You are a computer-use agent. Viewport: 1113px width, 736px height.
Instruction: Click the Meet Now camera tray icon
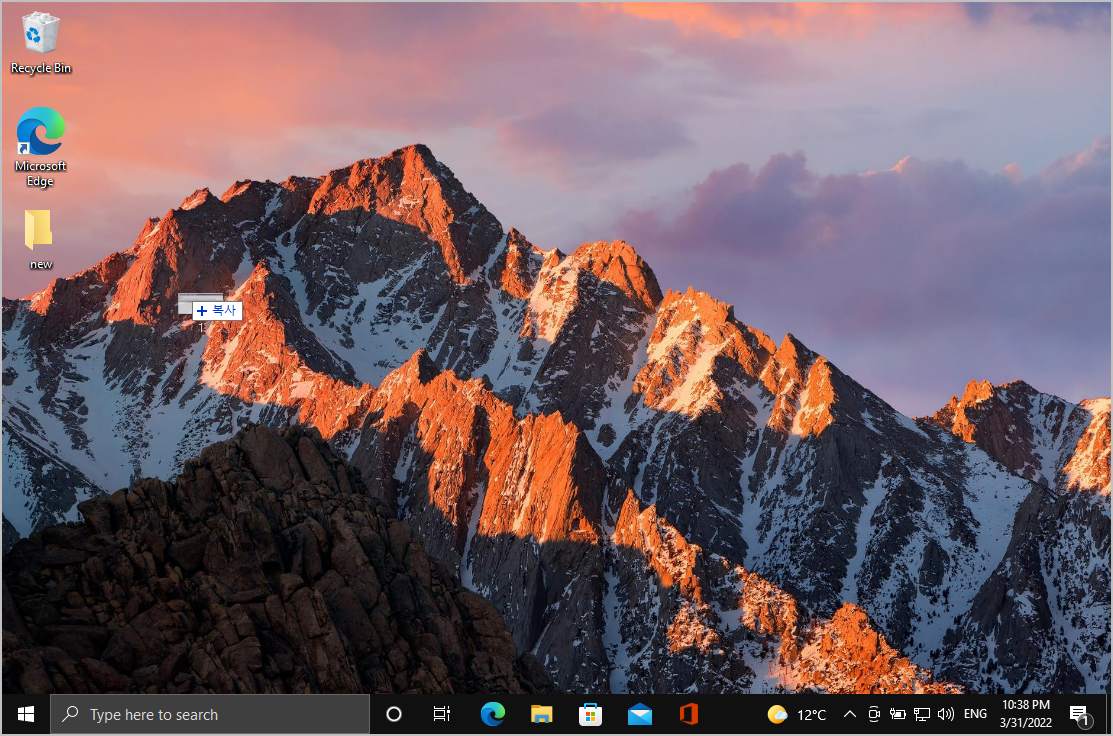click(x=874, y=714)
